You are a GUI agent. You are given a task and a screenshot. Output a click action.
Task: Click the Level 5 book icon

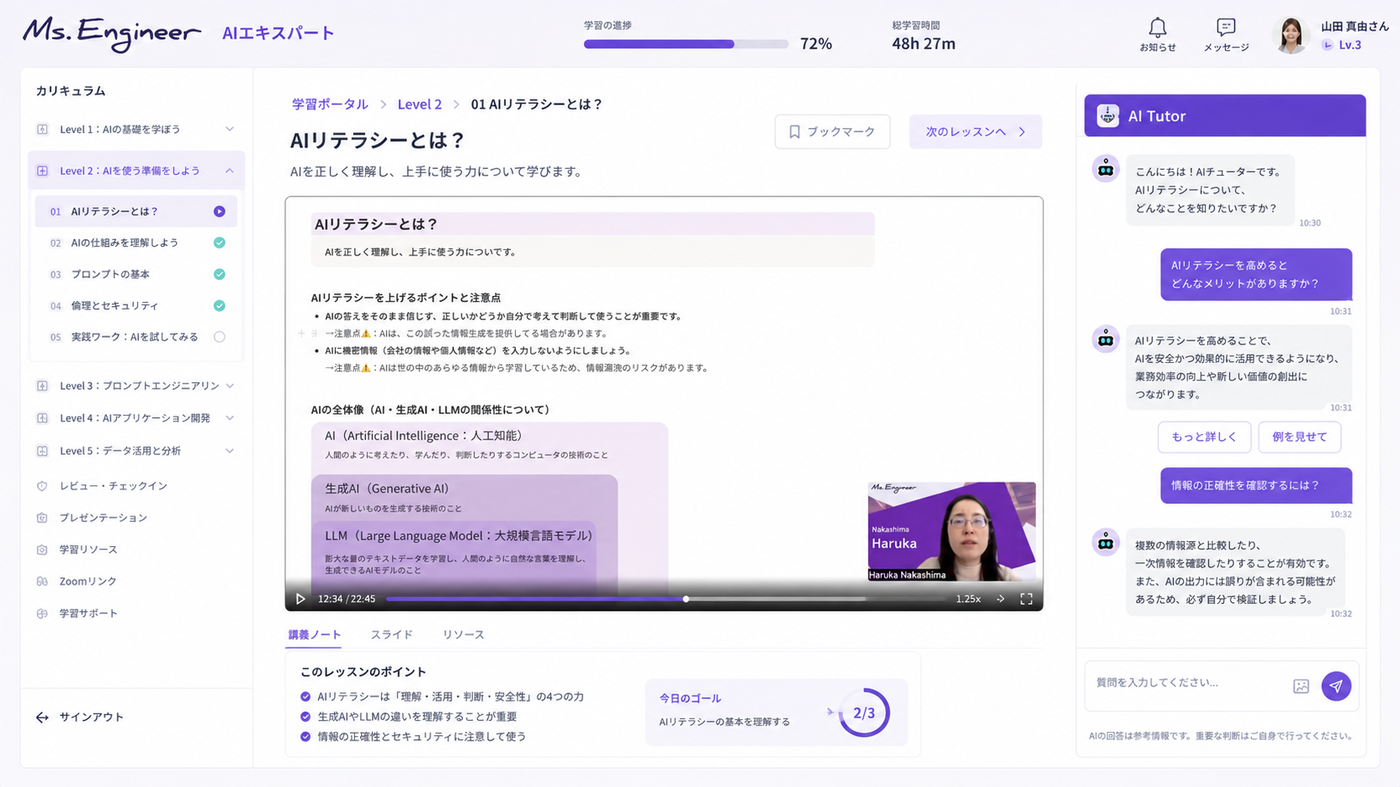click(42, 451)
